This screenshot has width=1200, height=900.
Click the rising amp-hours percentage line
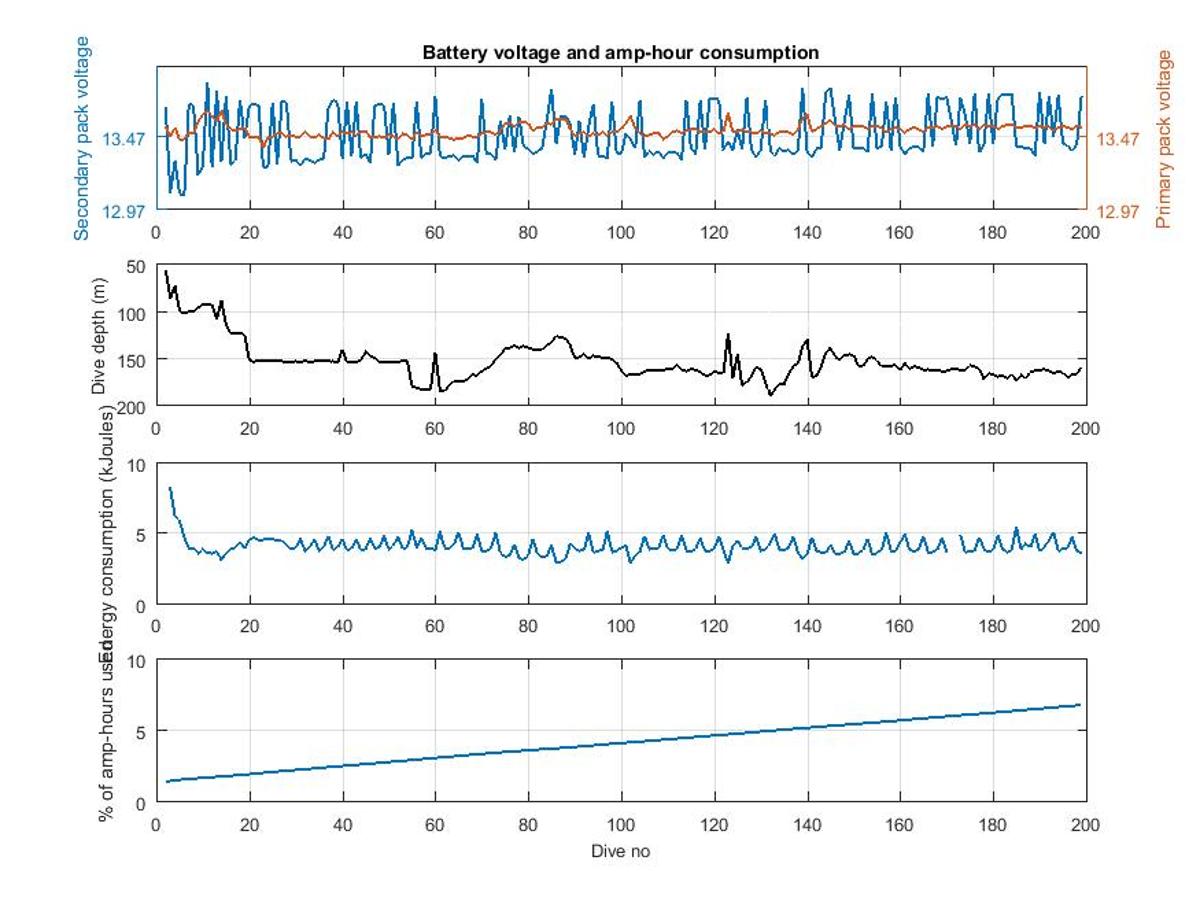[621, 743]
